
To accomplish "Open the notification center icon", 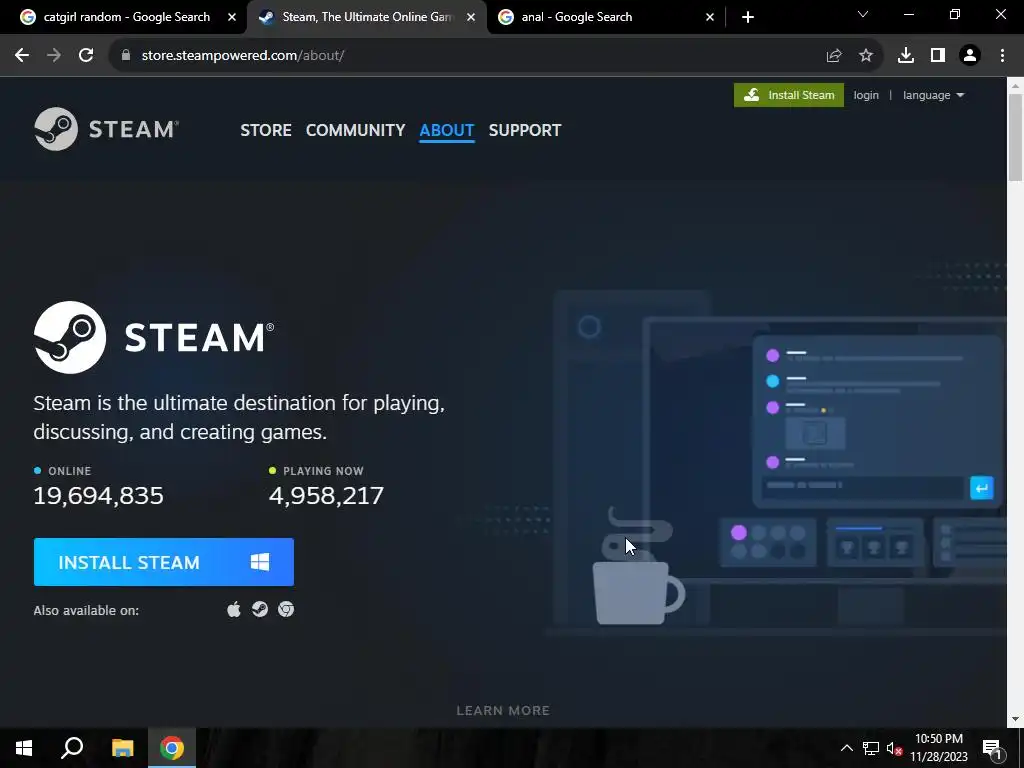I will coord(992,748).
